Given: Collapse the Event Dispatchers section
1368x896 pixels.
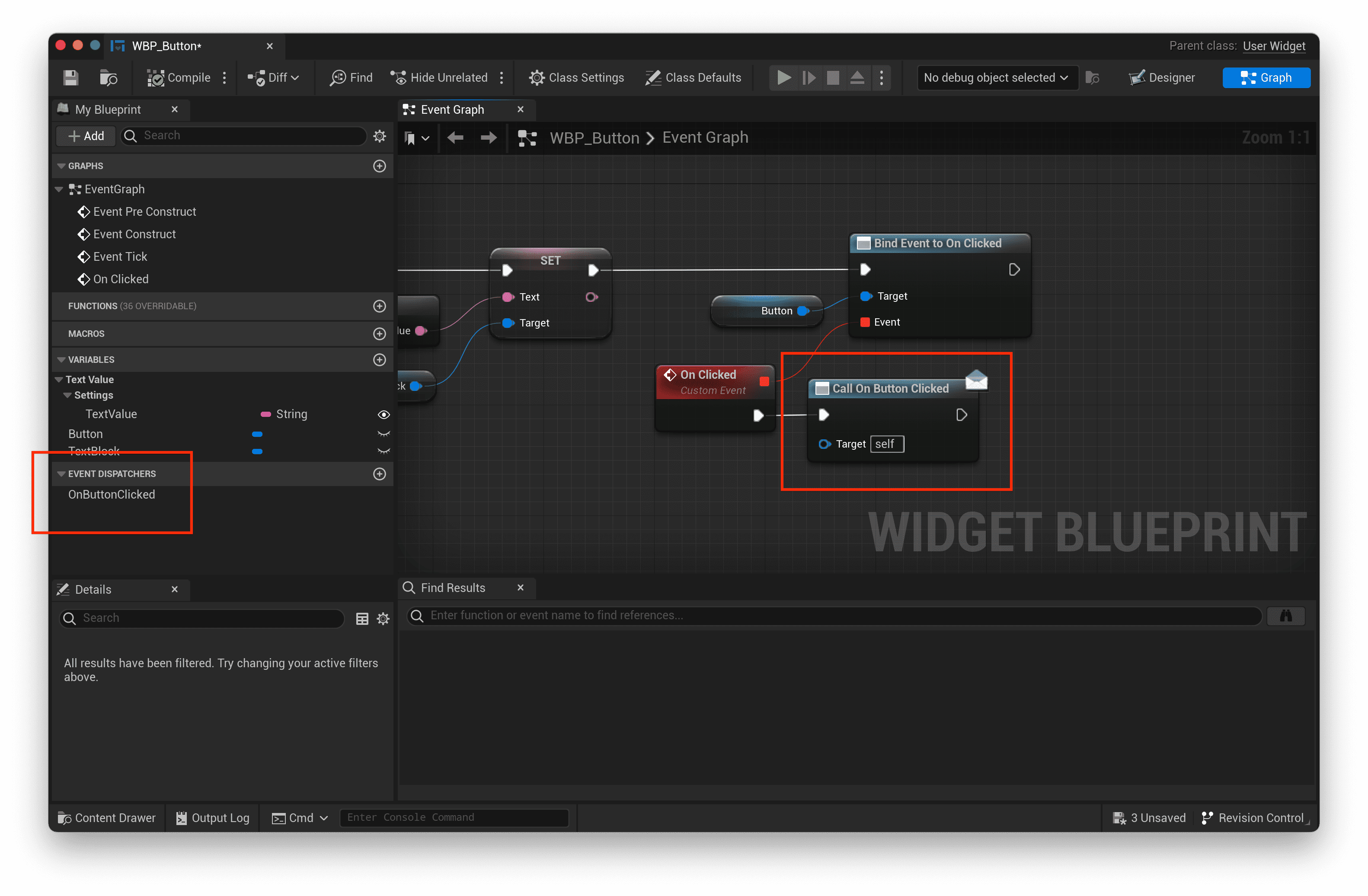Looking at the screenshot, I should pyautogui.click(x=61, y=474).
